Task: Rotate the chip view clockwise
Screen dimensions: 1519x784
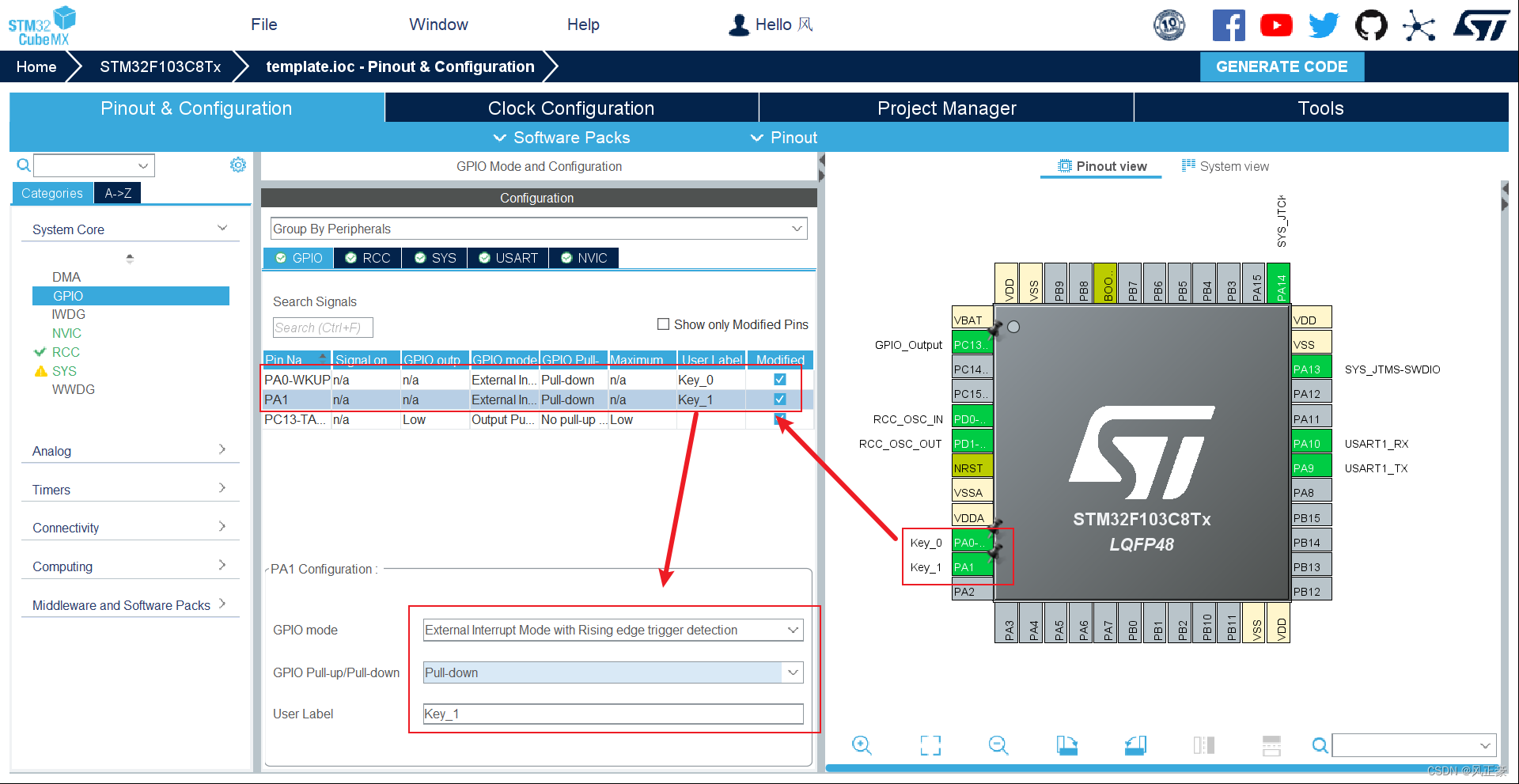Action: tap(1066, 745)
